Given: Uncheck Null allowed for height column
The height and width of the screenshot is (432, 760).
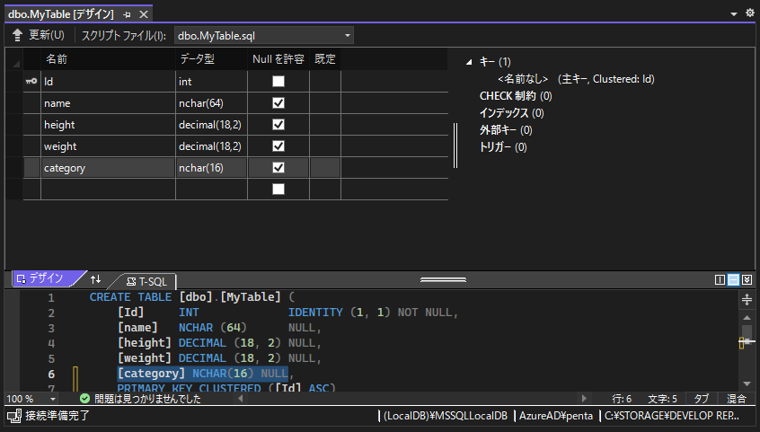Looking at the screenshot, I should pos(278,125).
